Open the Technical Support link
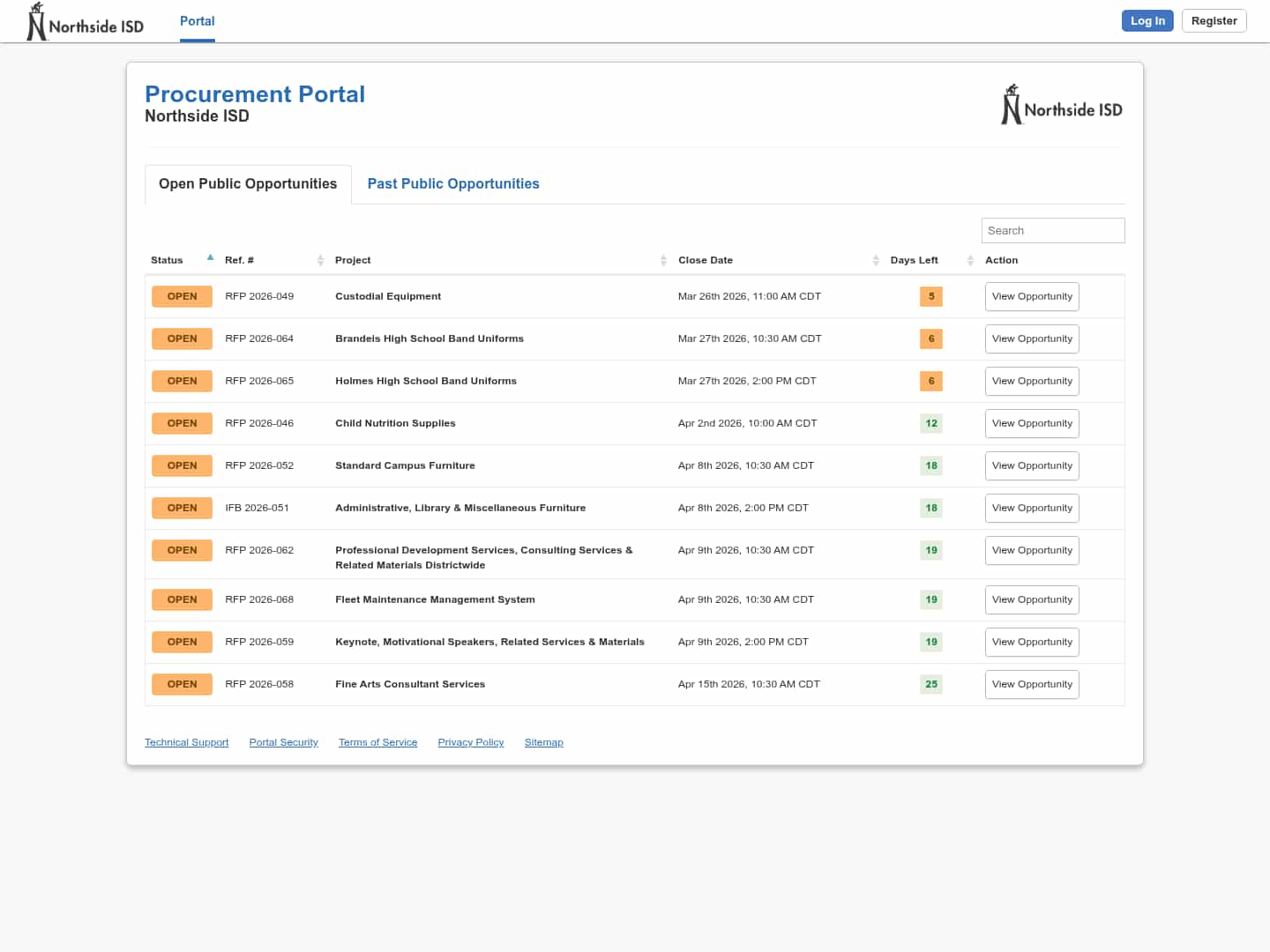This screenshot has width=1270, height=952. point(186,743)
